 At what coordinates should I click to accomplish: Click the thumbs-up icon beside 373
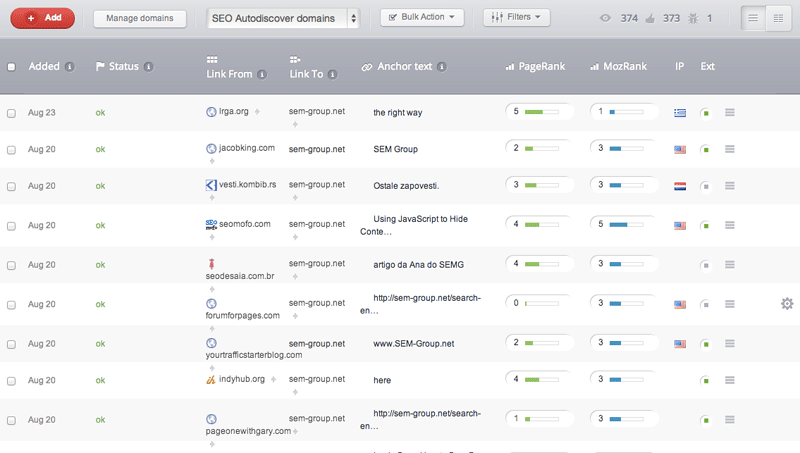(x=650, y=18)
